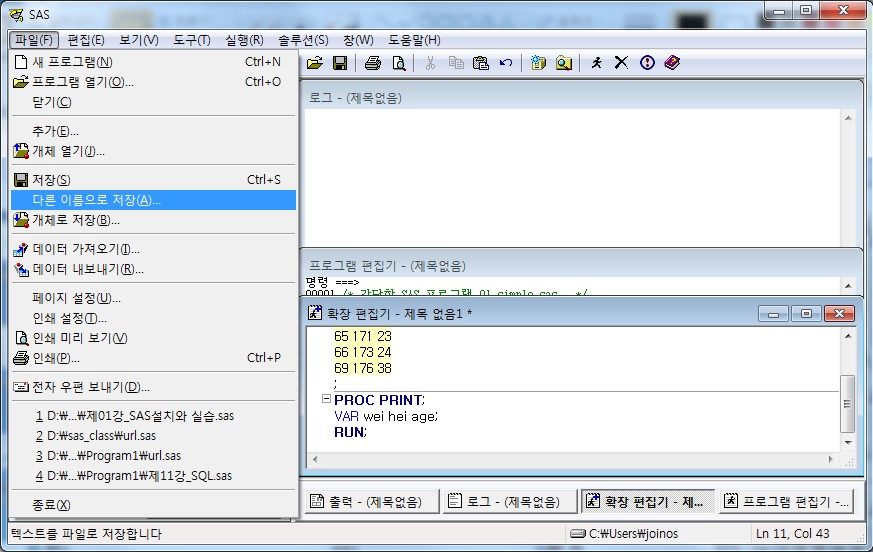Click the Break exclamation toolbar icon
The height and width of the screenshot is (552, 873).
pos(647,63)
